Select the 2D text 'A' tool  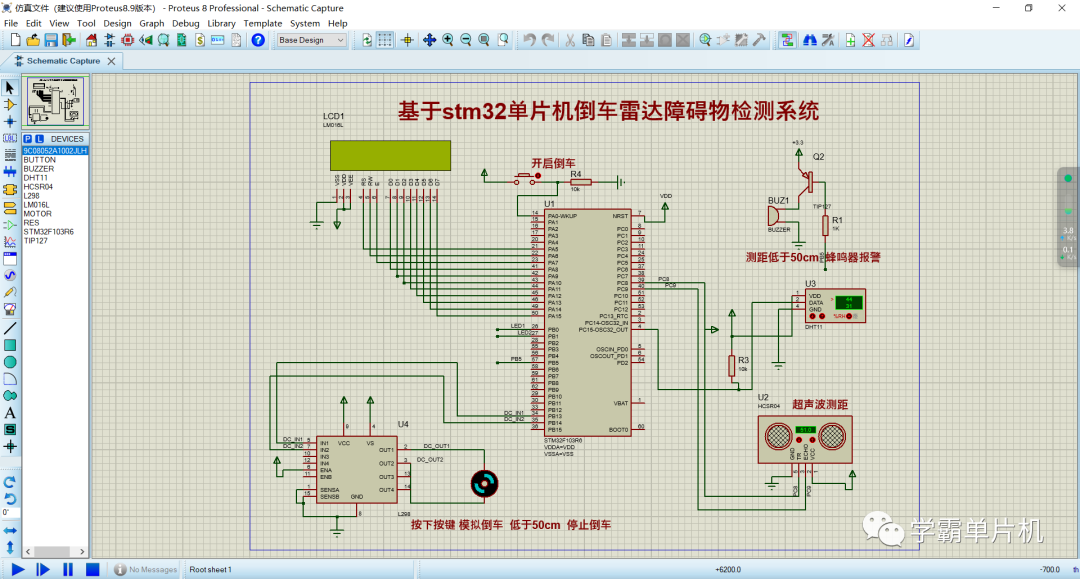pyautogui.click(x=10, y=413)
